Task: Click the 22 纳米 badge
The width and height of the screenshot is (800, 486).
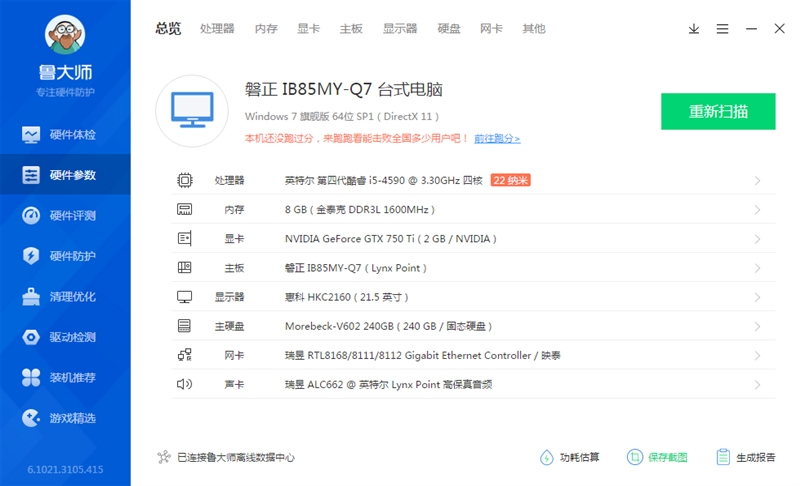Action: (x=511, y=180)
